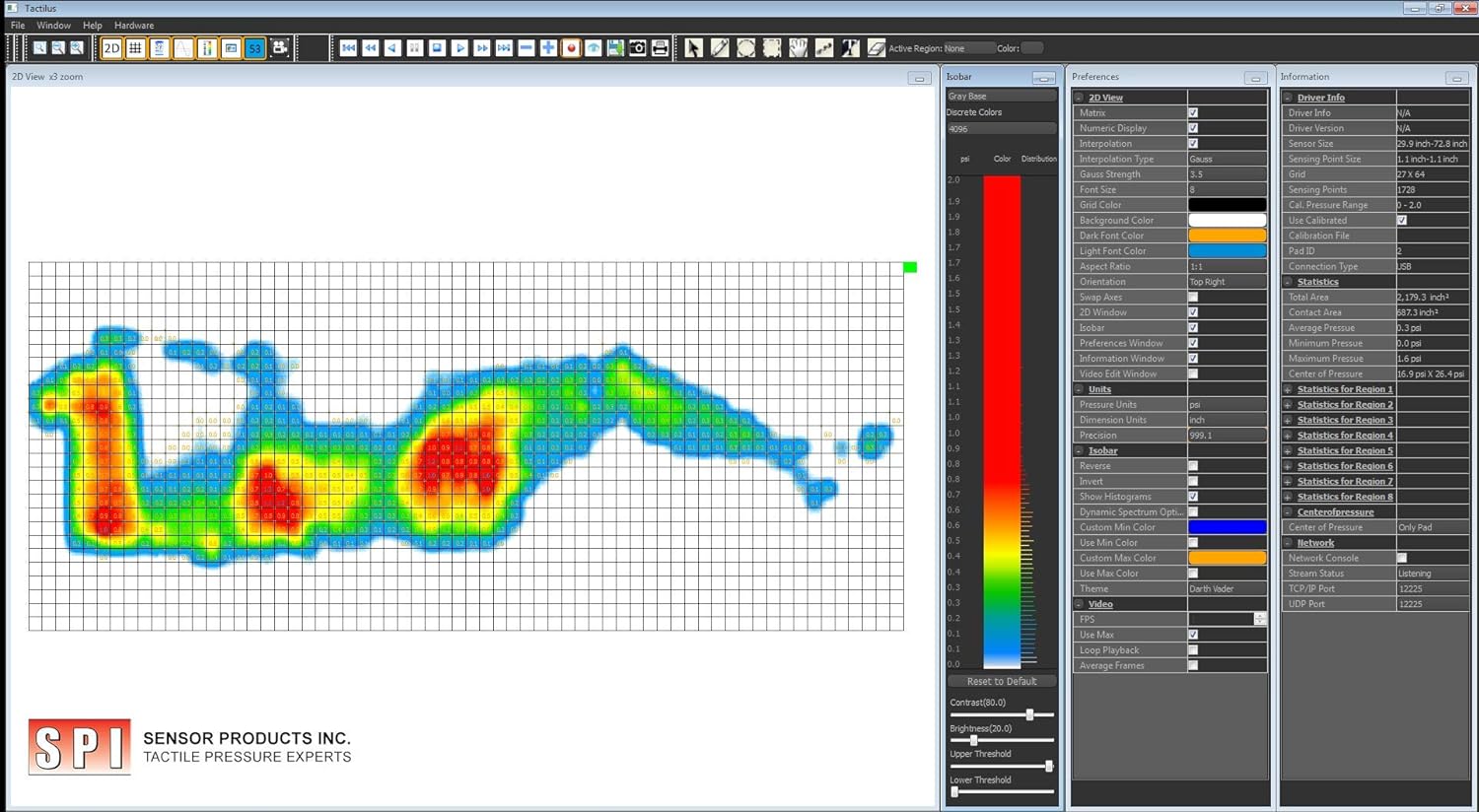This screenshot has height=812, width=1479.
Task: Open the Theme Darth Vader dropdown
Action: [x=1227, y=589]
